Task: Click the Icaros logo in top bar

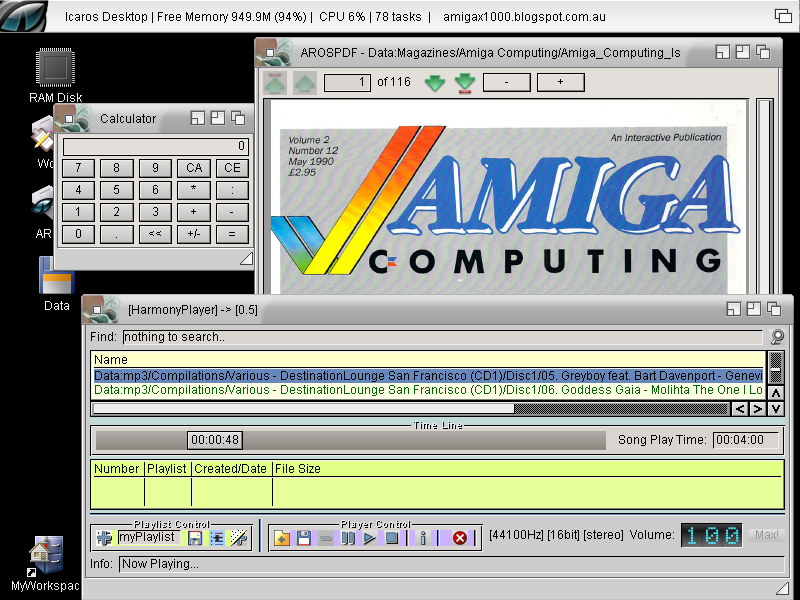Action: pos(23,16)
